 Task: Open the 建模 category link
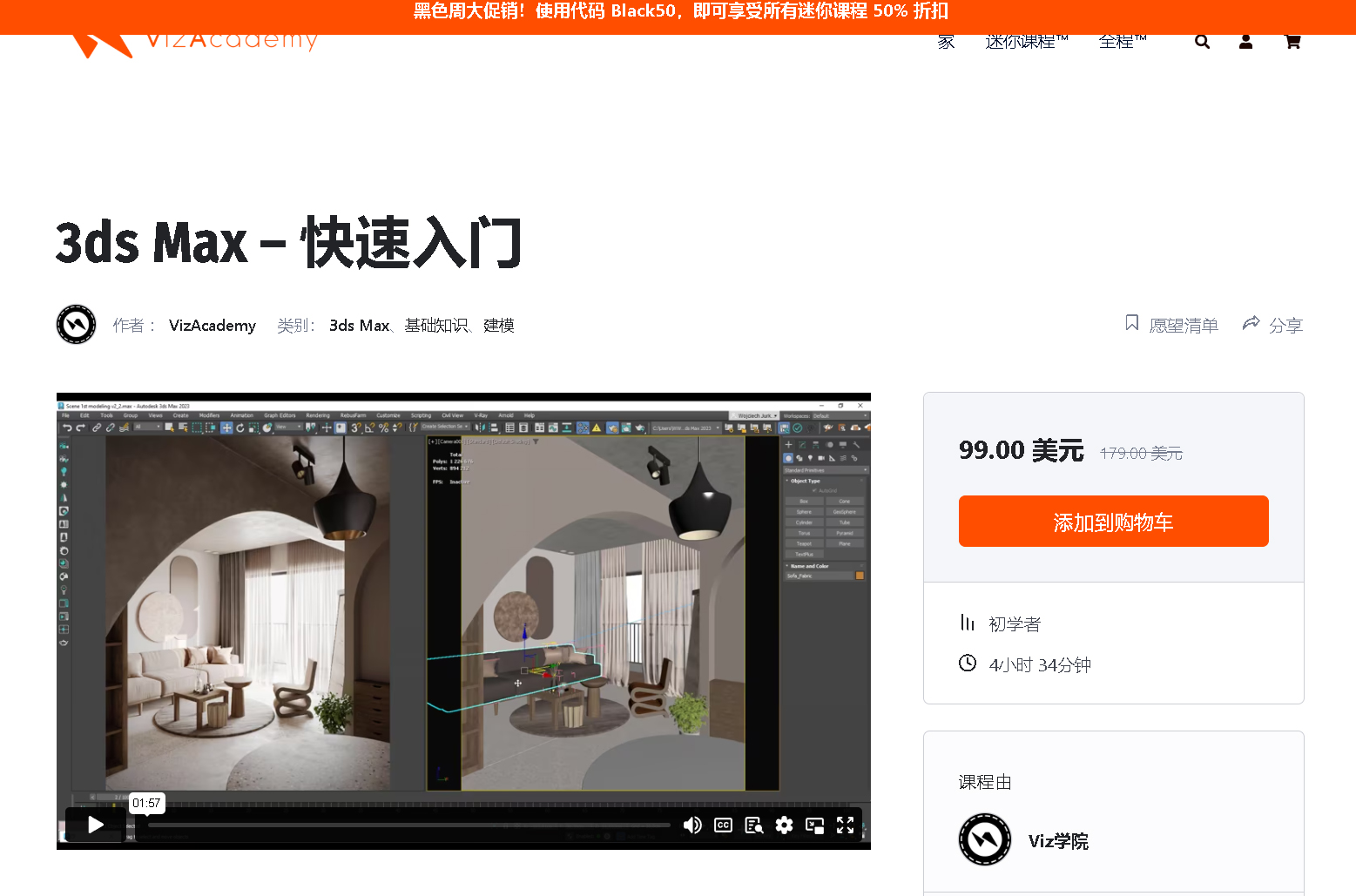click(x=499, y=325)
